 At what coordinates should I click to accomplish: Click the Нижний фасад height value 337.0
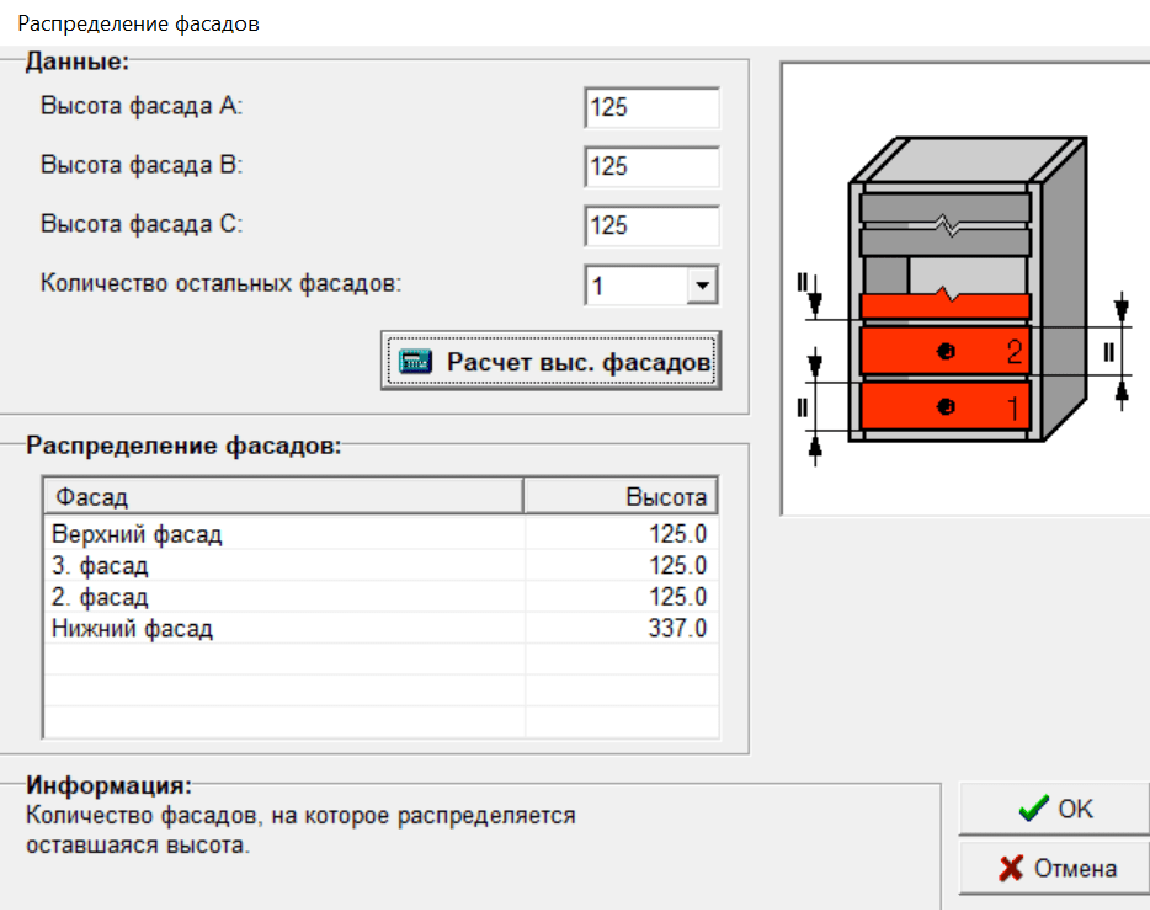click(x=678, y=629)
